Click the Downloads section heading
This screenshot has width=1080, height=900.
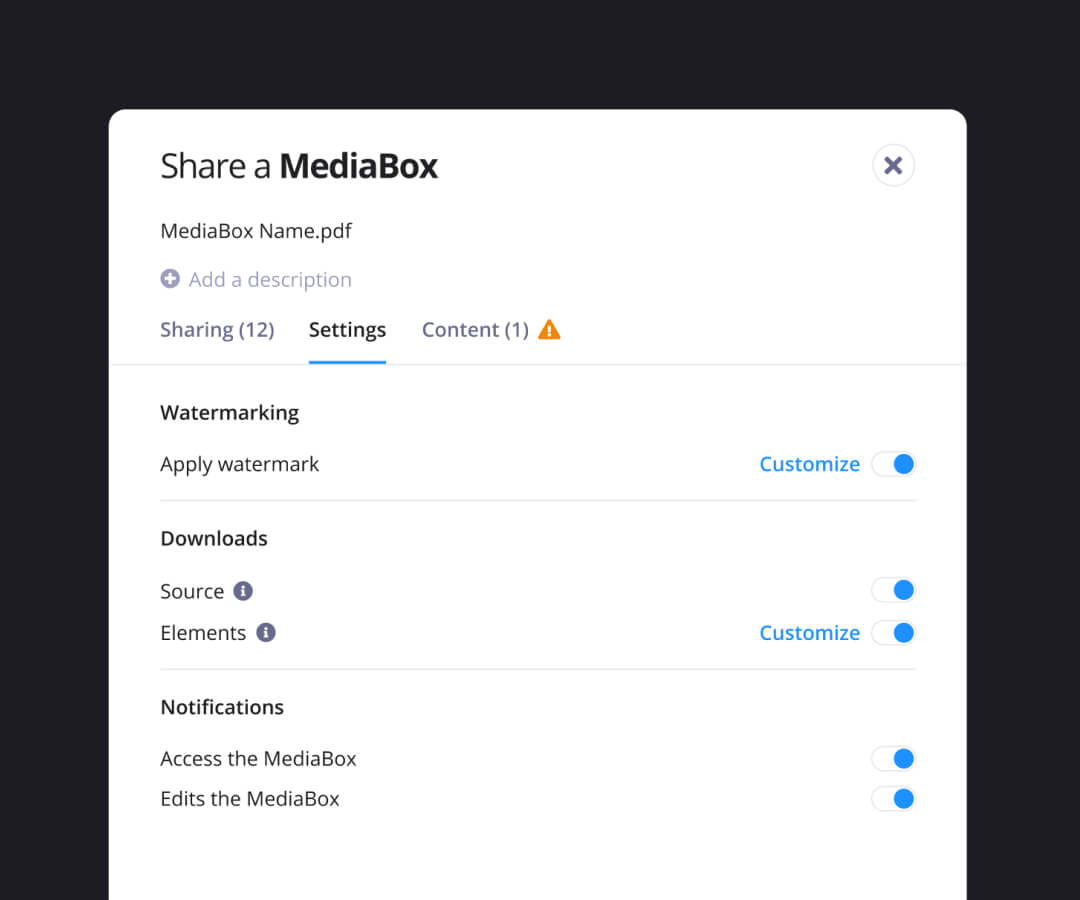pyautogui.click(x=214, y=538)
